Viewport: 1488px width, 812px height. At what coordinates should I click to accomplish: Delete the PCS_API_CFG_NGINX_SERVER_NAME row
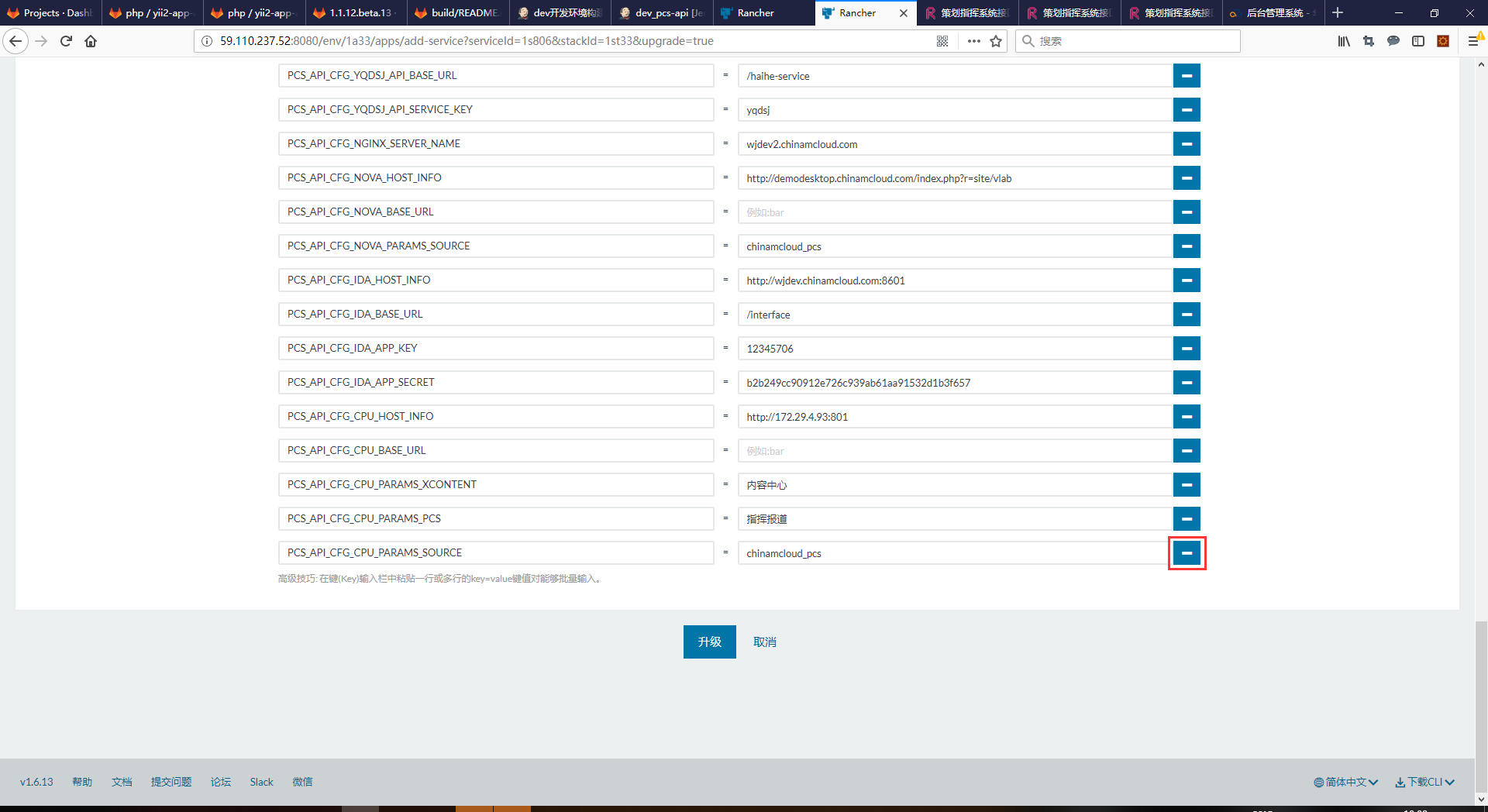point(1187,144)
